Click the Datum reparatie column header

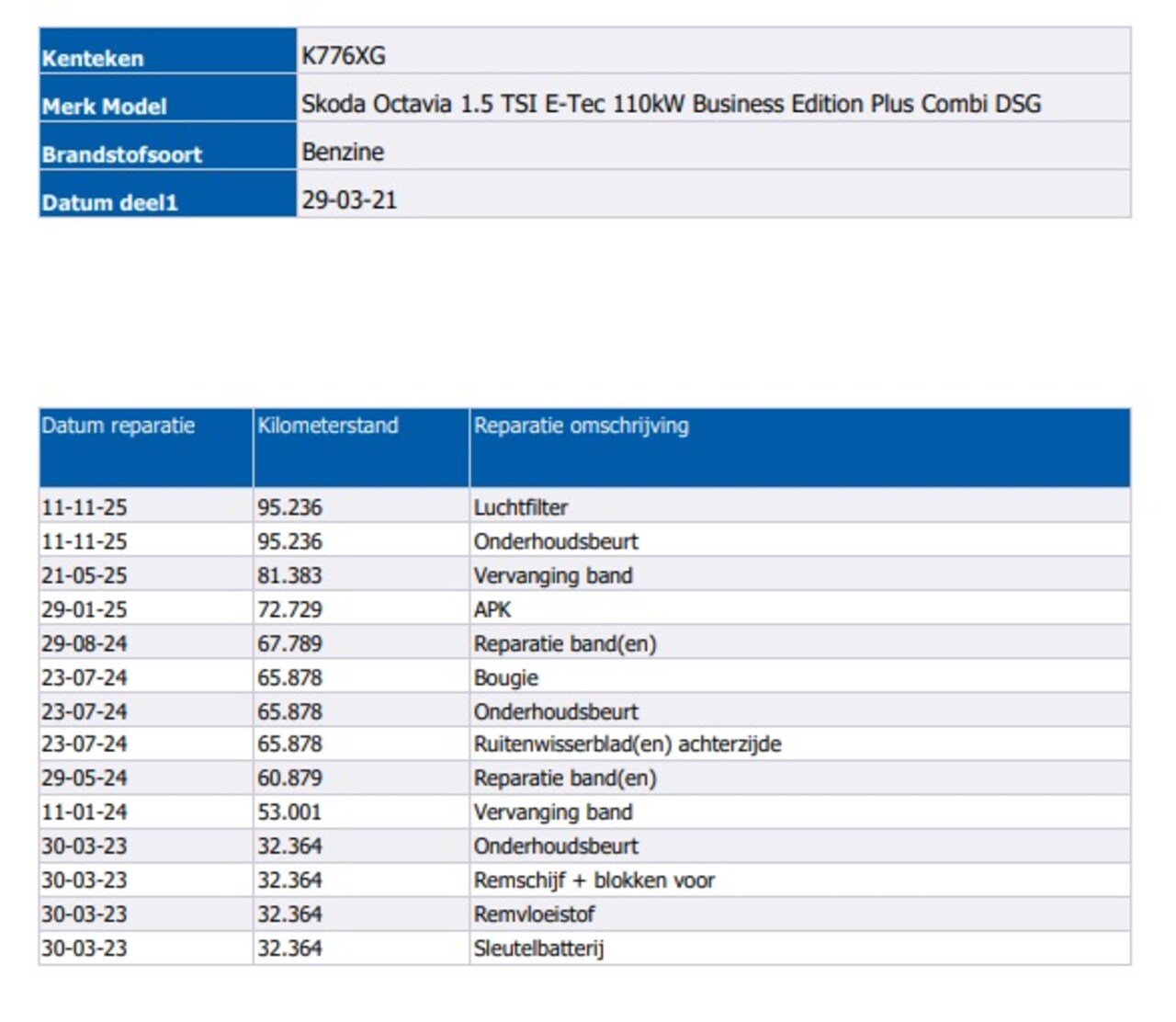coord(119,426)
